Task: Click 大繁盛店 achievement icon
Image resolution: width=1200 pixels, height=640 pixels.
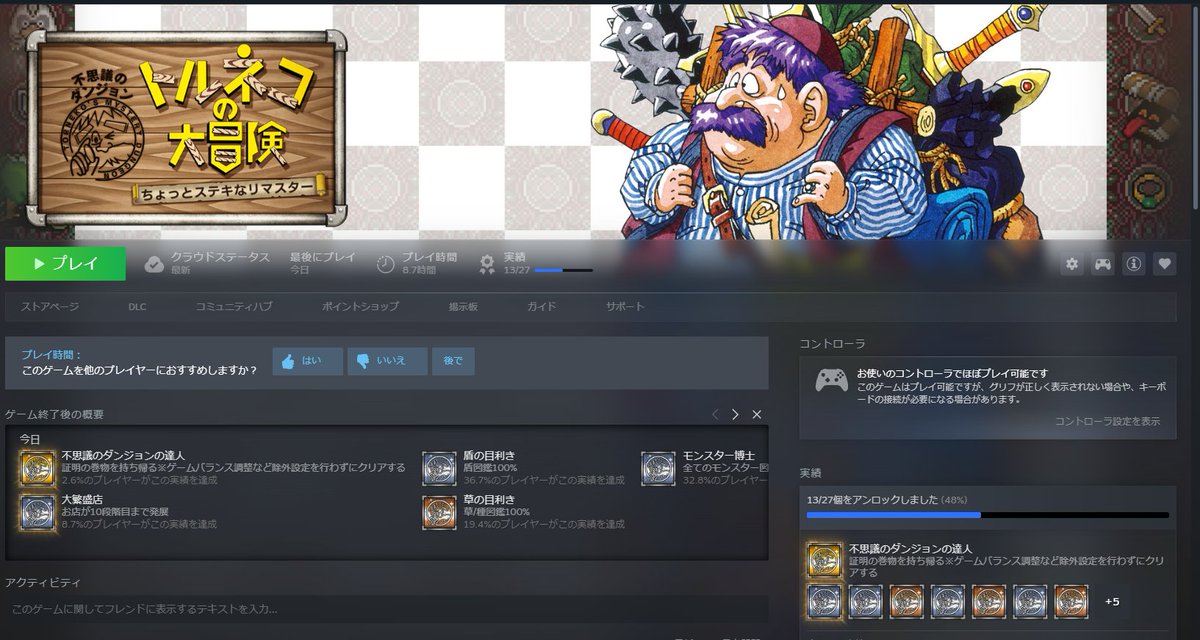Action: 38,511
